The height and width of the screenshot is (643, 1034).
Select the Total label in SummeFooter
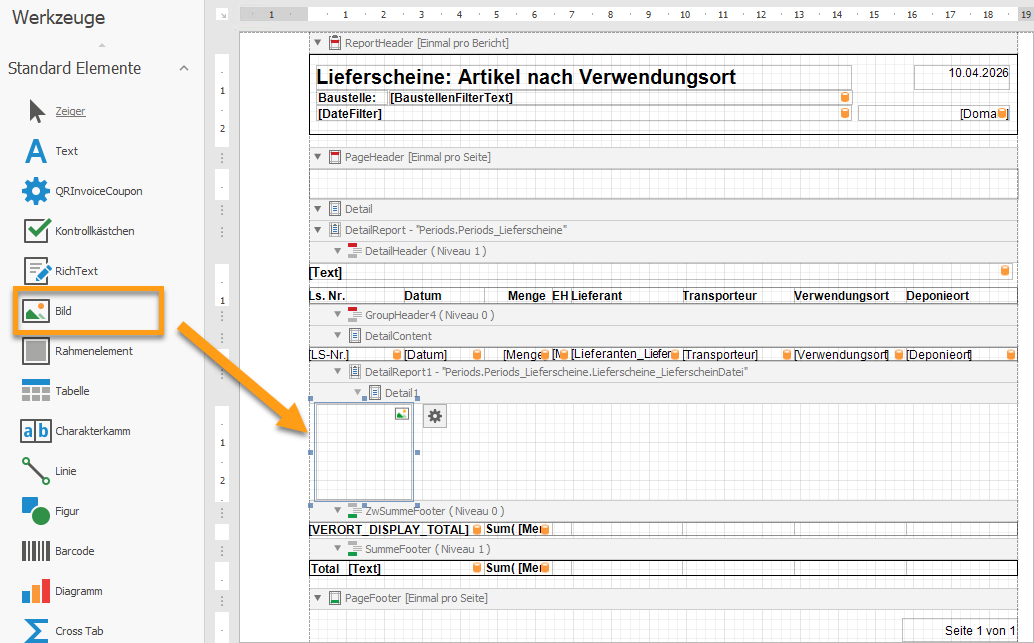pyautogui.click(x=328, y=568)
